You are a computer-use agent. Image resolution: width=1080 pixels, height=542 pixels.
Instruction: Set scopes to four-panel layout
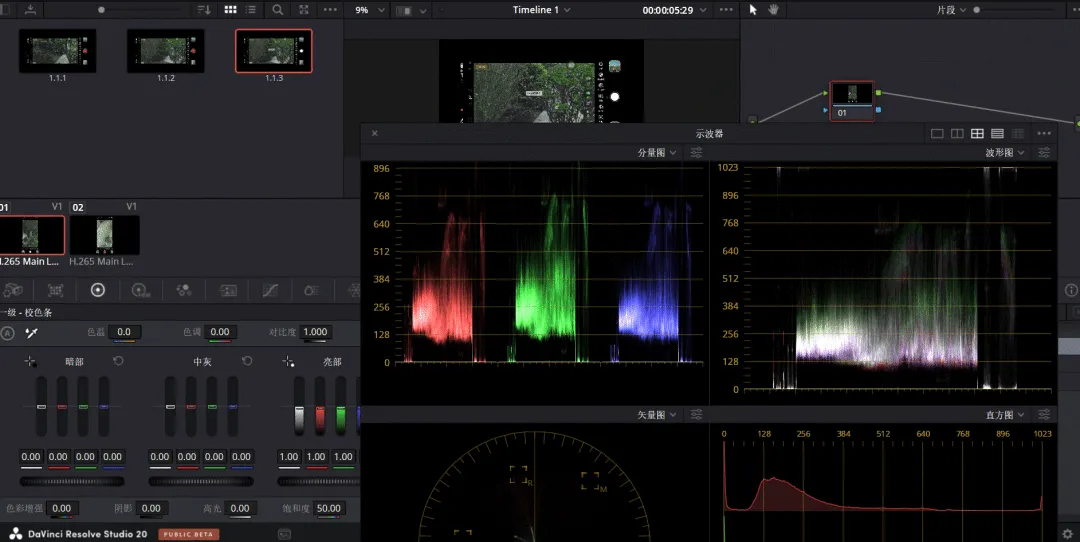coord(977,133)
